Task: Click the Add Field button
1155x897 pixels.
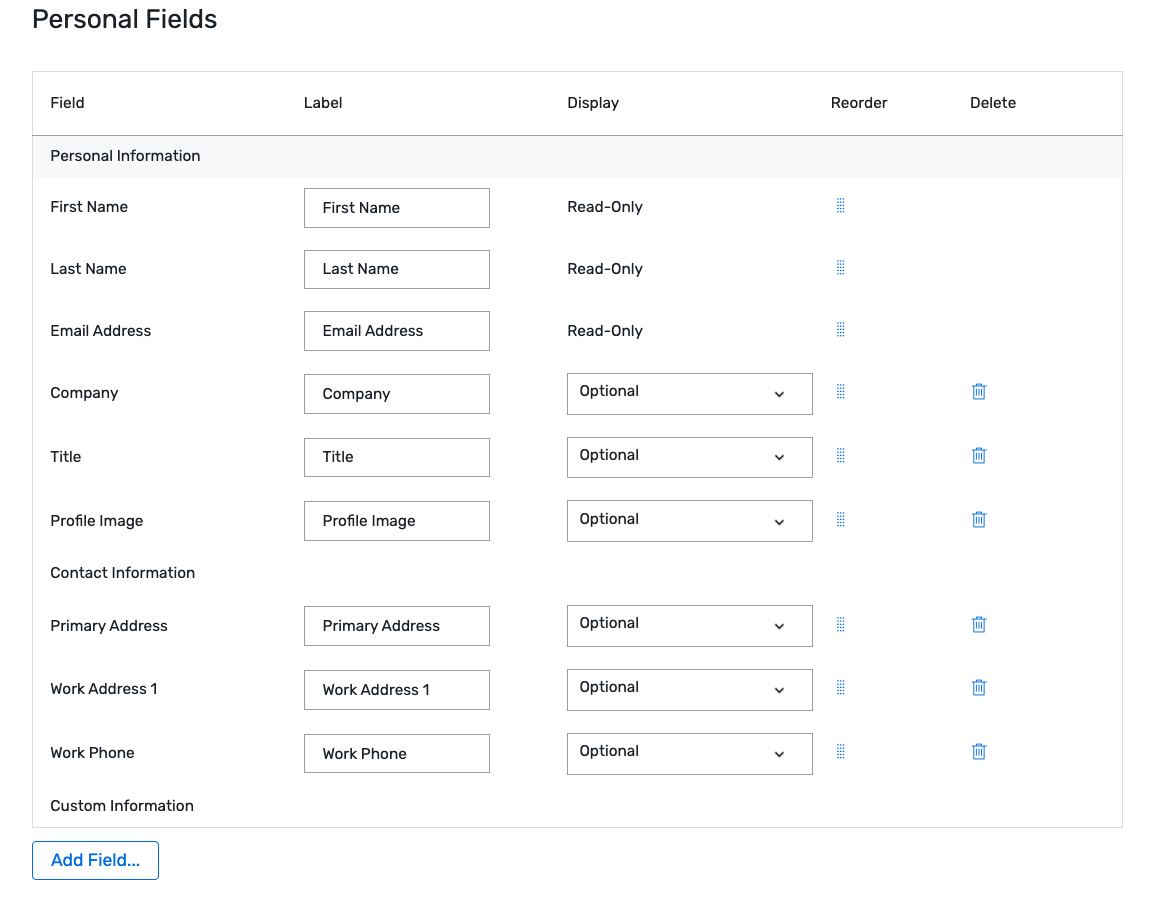Action: click(95, 860)
